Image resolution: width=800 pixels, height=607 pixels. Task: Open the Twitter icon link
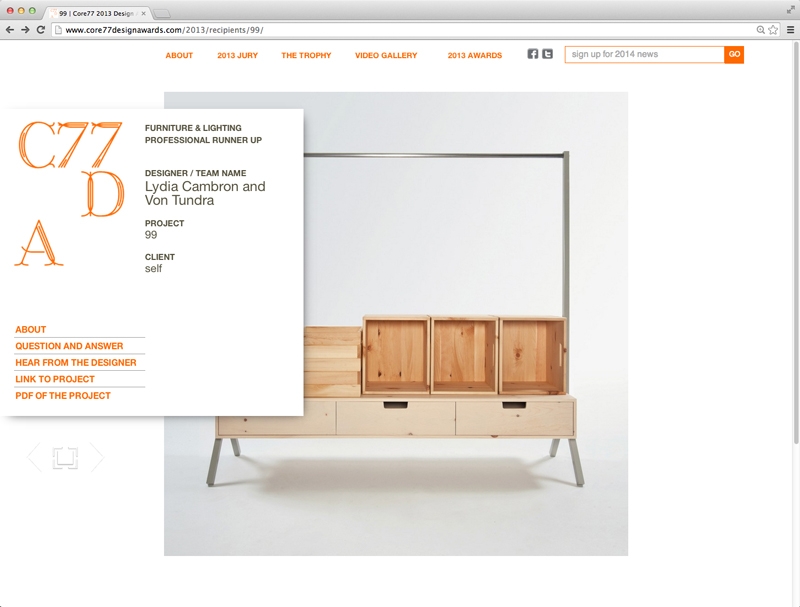coord(547,54)
